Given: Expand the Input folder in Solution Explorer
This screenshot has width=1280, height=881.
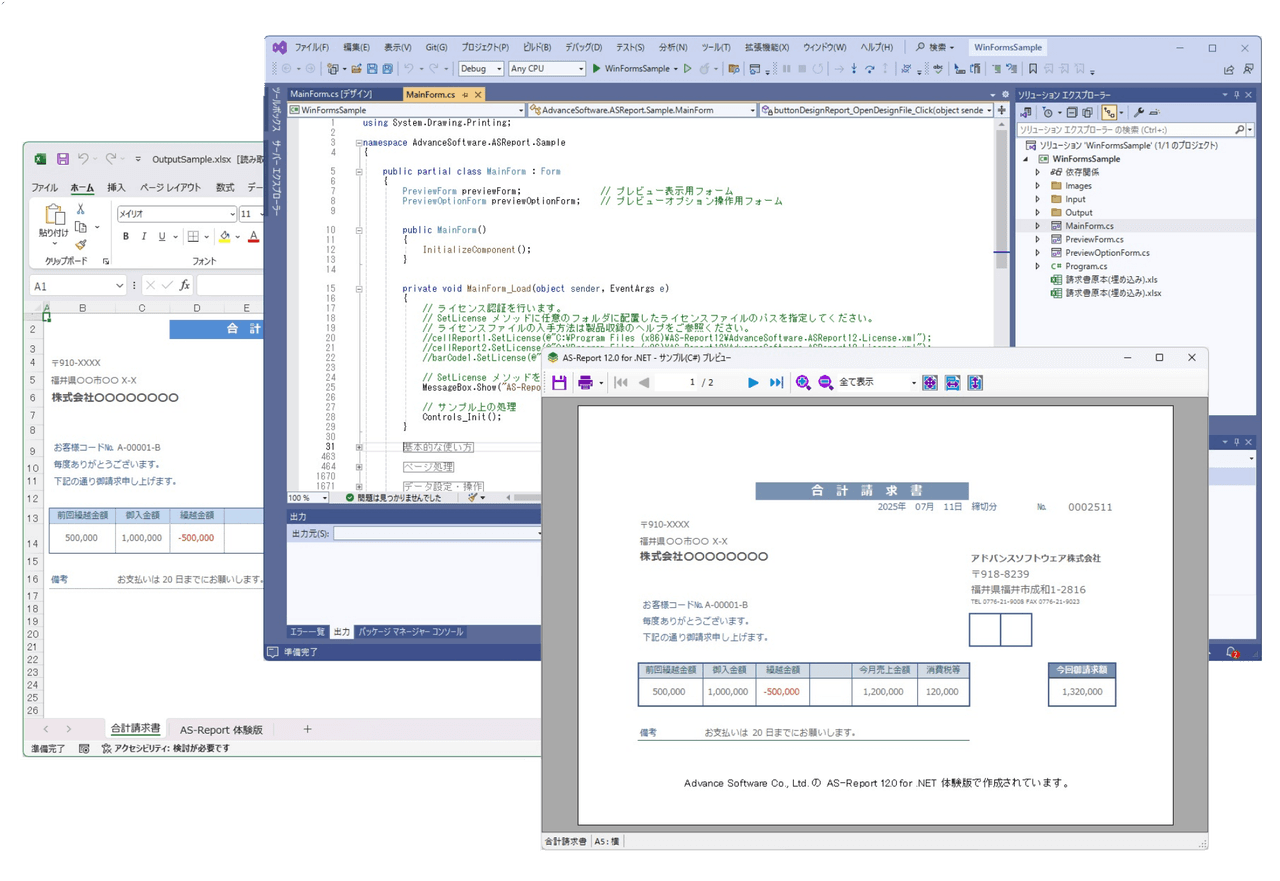Looking at the screenshot, I should tap(1038, 199).
